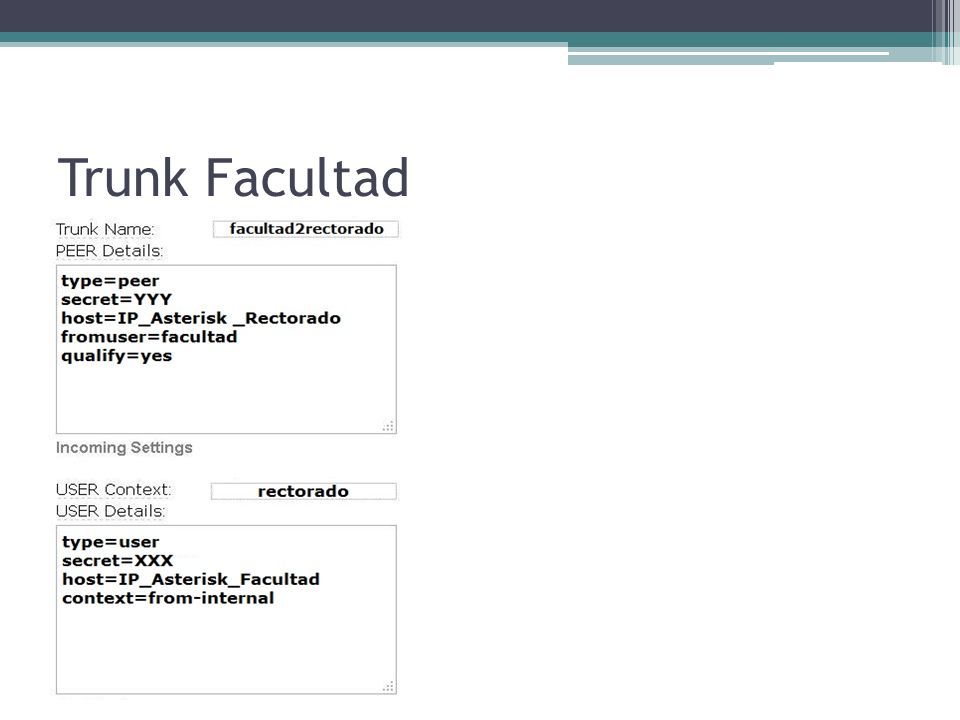Click the 'Trunk Name:' label
960x720 pixels.
click(x=105, y=230)
